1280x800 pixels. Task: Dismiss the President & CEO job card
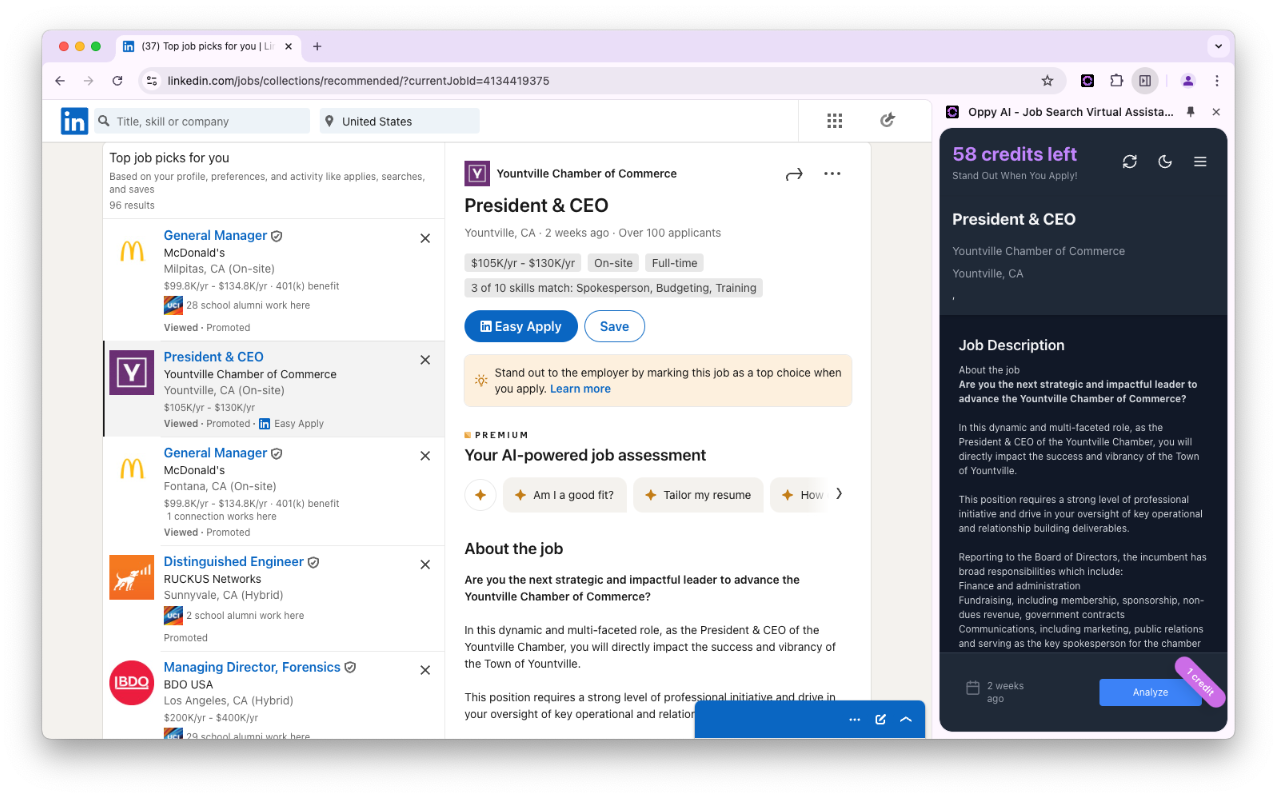(x=425, y=360)
